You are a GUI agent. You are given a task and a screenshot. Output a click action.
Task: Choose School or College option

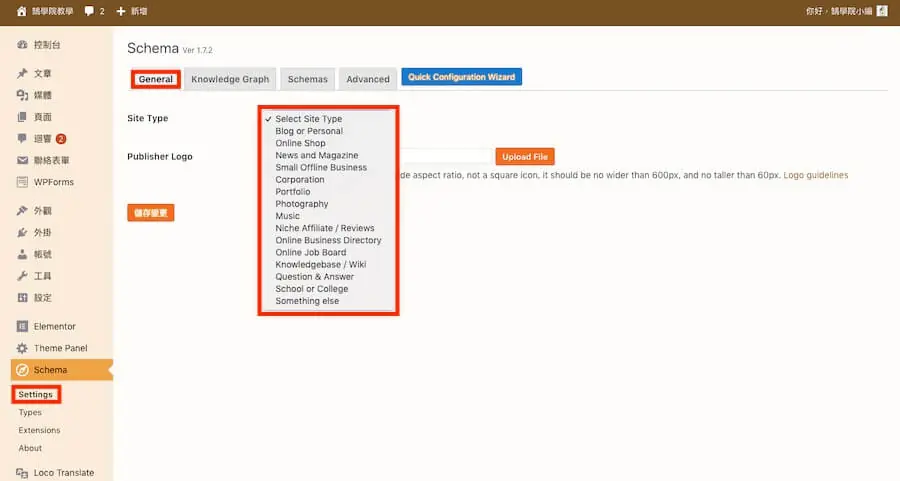[312, 289]
